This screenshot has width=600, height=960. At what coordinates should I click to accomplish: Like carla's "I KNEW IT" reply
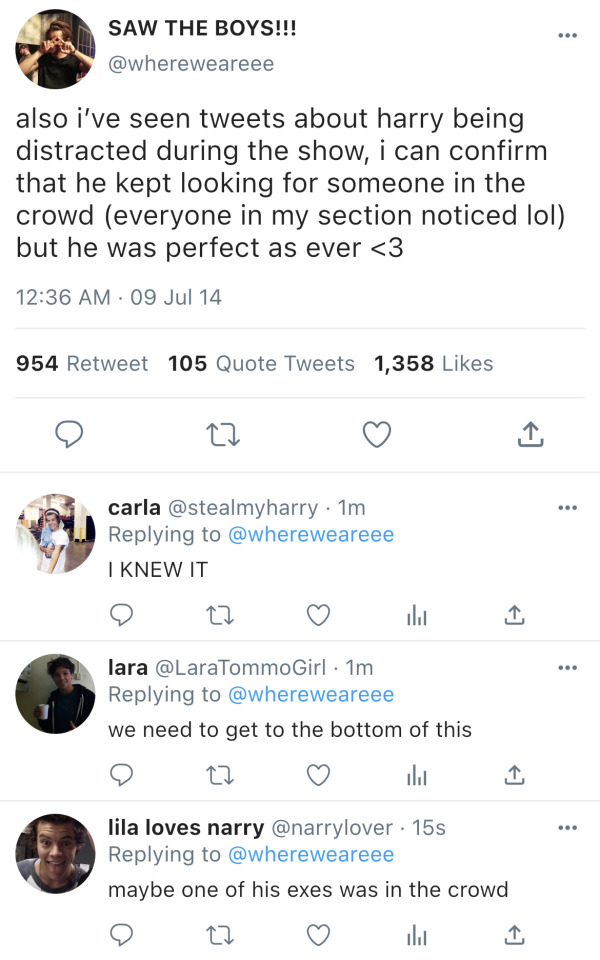[318, 615]
